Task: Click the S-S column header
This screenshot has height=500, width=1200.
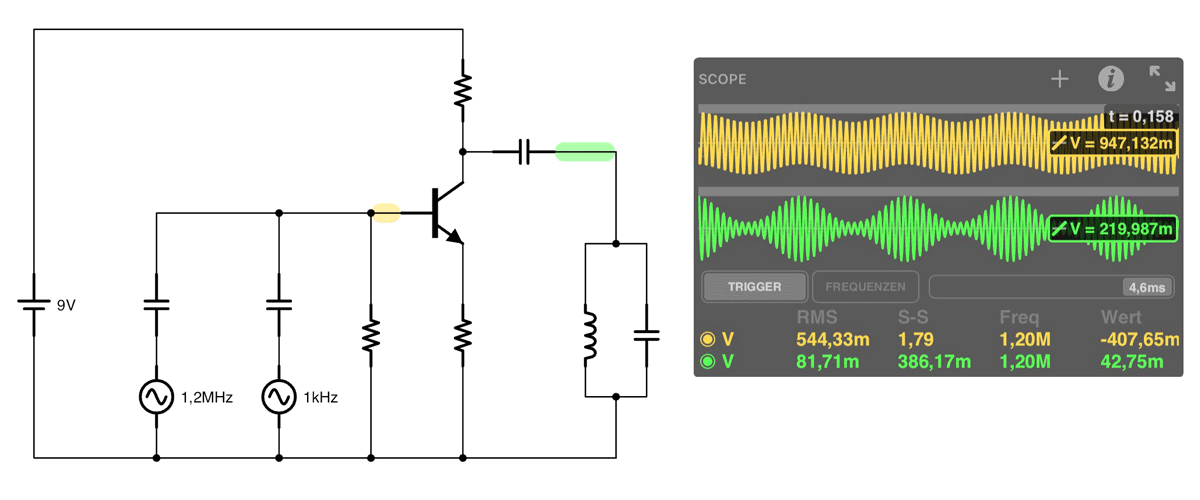Action: pos(914,318)
